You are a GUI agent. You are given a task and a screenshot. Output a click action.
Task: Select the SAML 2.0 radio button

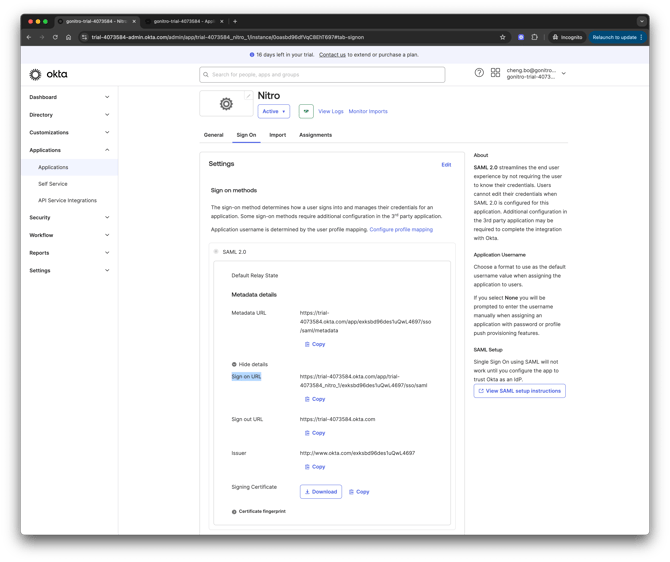(x=216, y=252)
